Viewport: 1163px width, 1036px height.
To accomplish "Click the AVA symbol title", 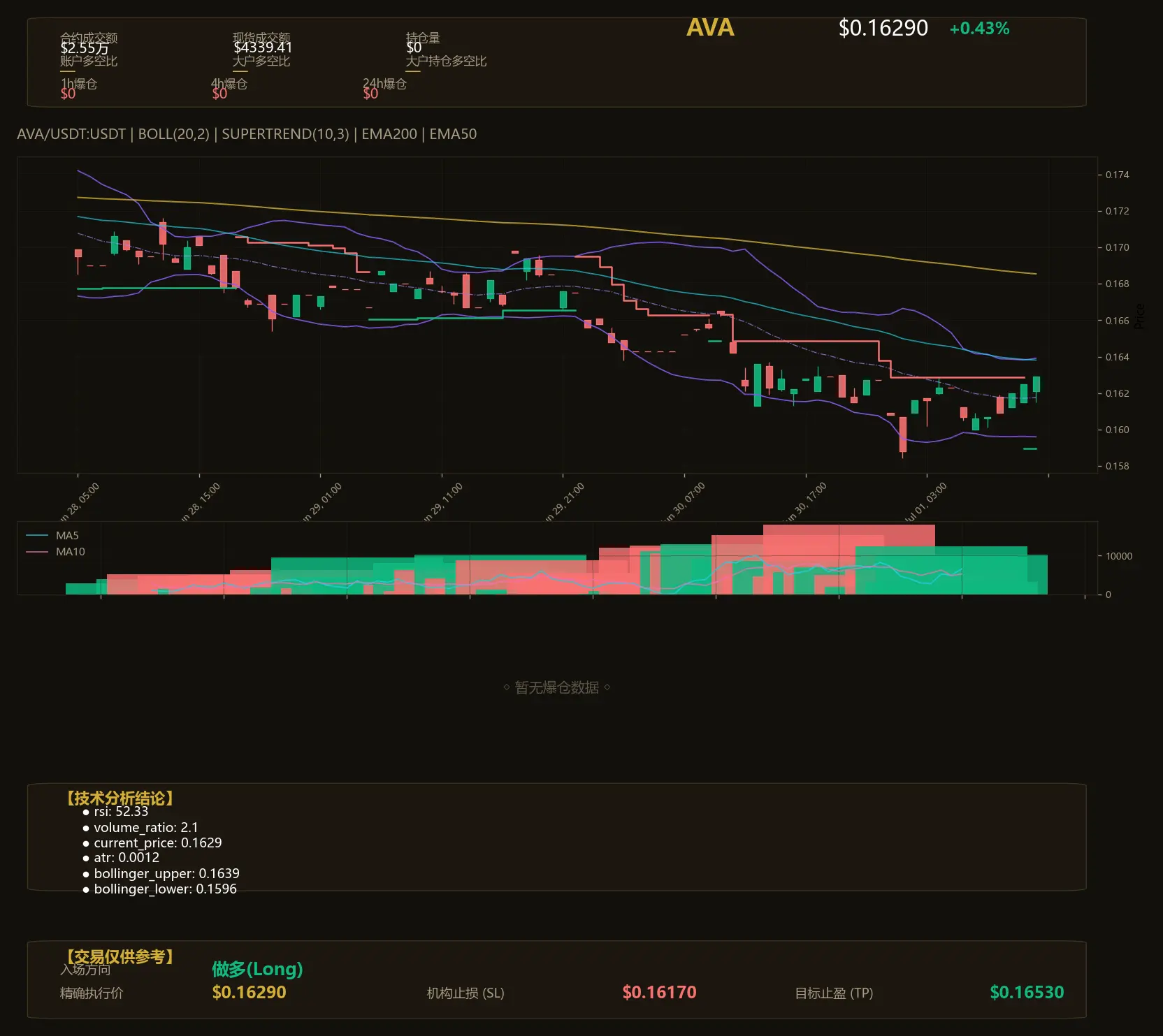I will tap(710, 28).
